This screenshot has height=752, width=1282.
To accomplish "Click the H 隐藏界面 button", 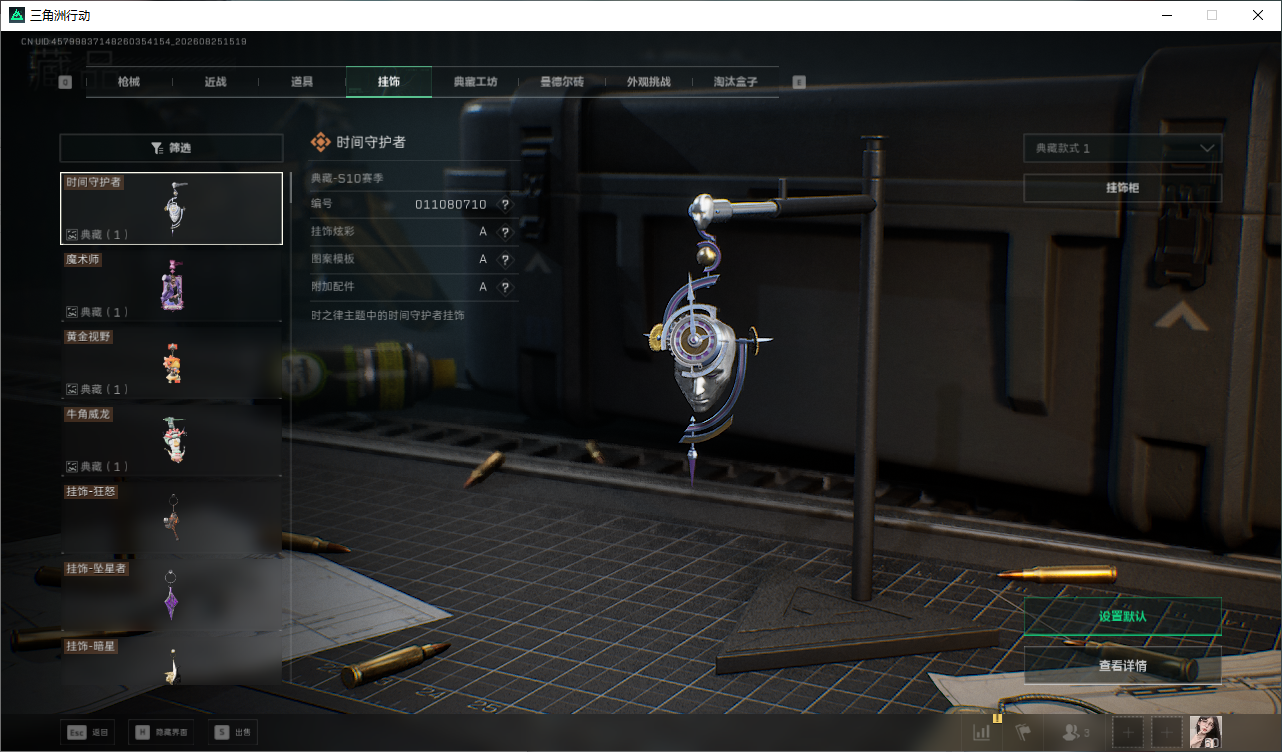I will pyautogui.click(x=161, y=732).
